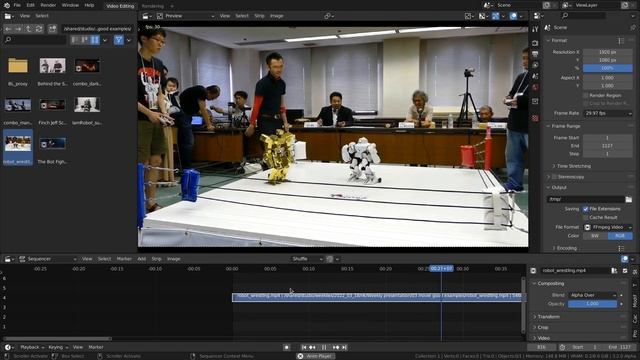
Task: Adjust the strip Opacity slider
Action: [592, 304]
